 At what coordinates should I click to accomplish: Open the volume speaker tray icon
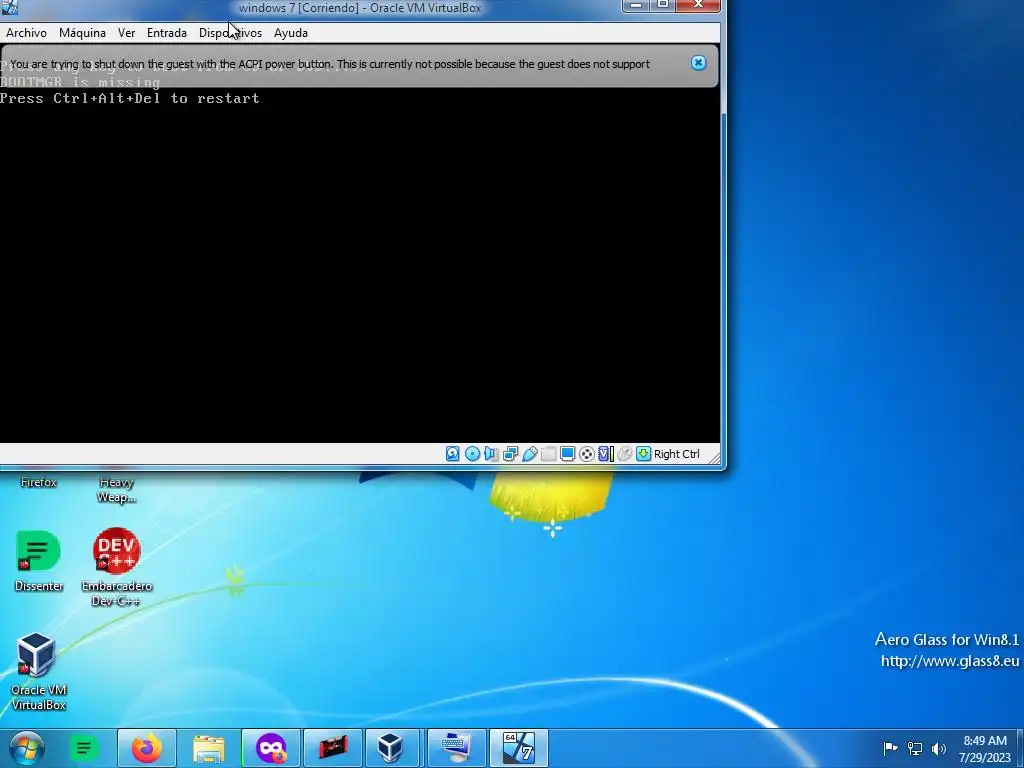tap(939, 748)
